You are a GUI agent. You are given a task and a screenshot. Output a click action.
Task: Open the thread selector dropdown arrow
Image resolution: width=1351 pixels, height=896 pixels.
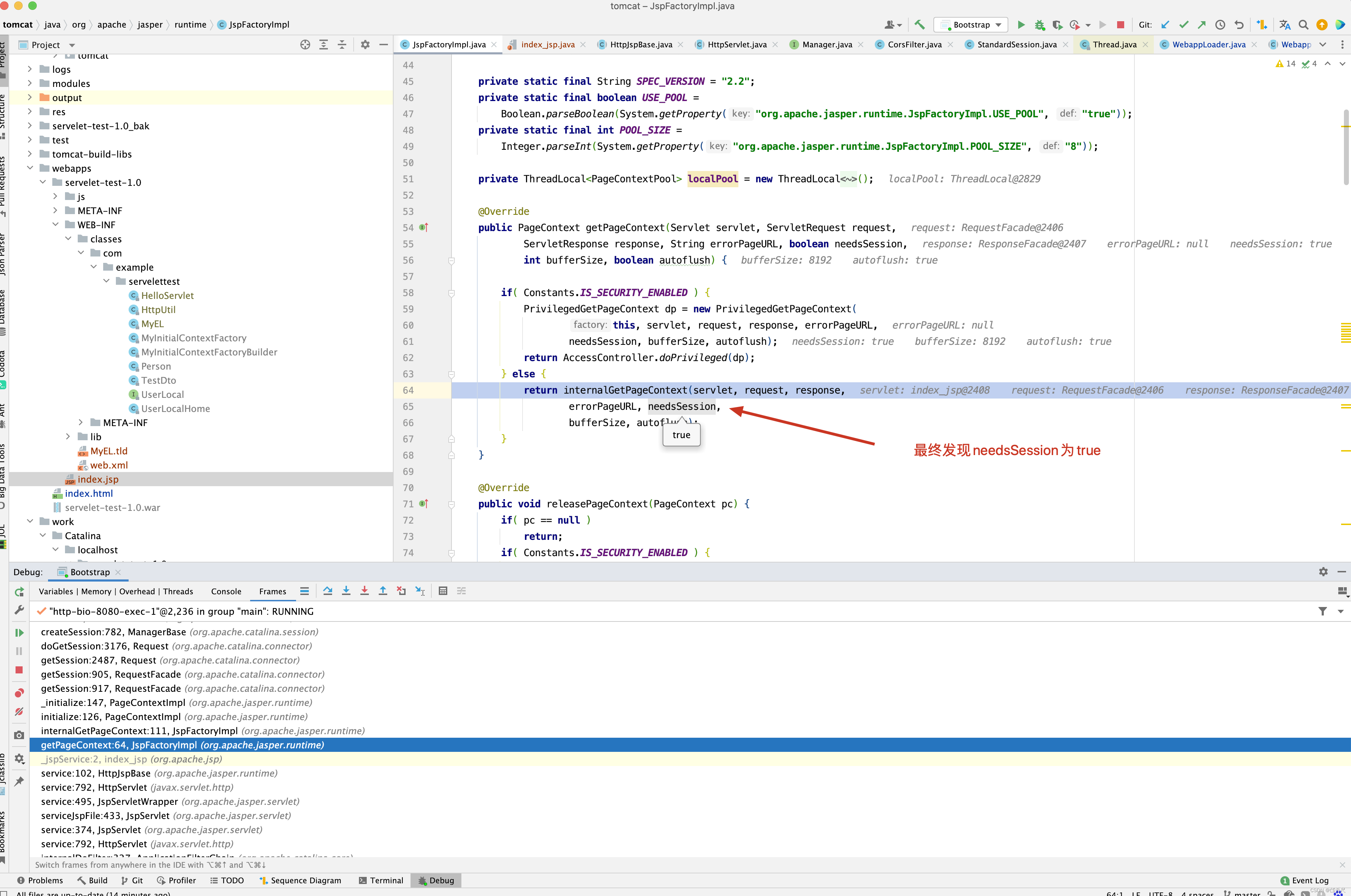(x=1340, y=612)
